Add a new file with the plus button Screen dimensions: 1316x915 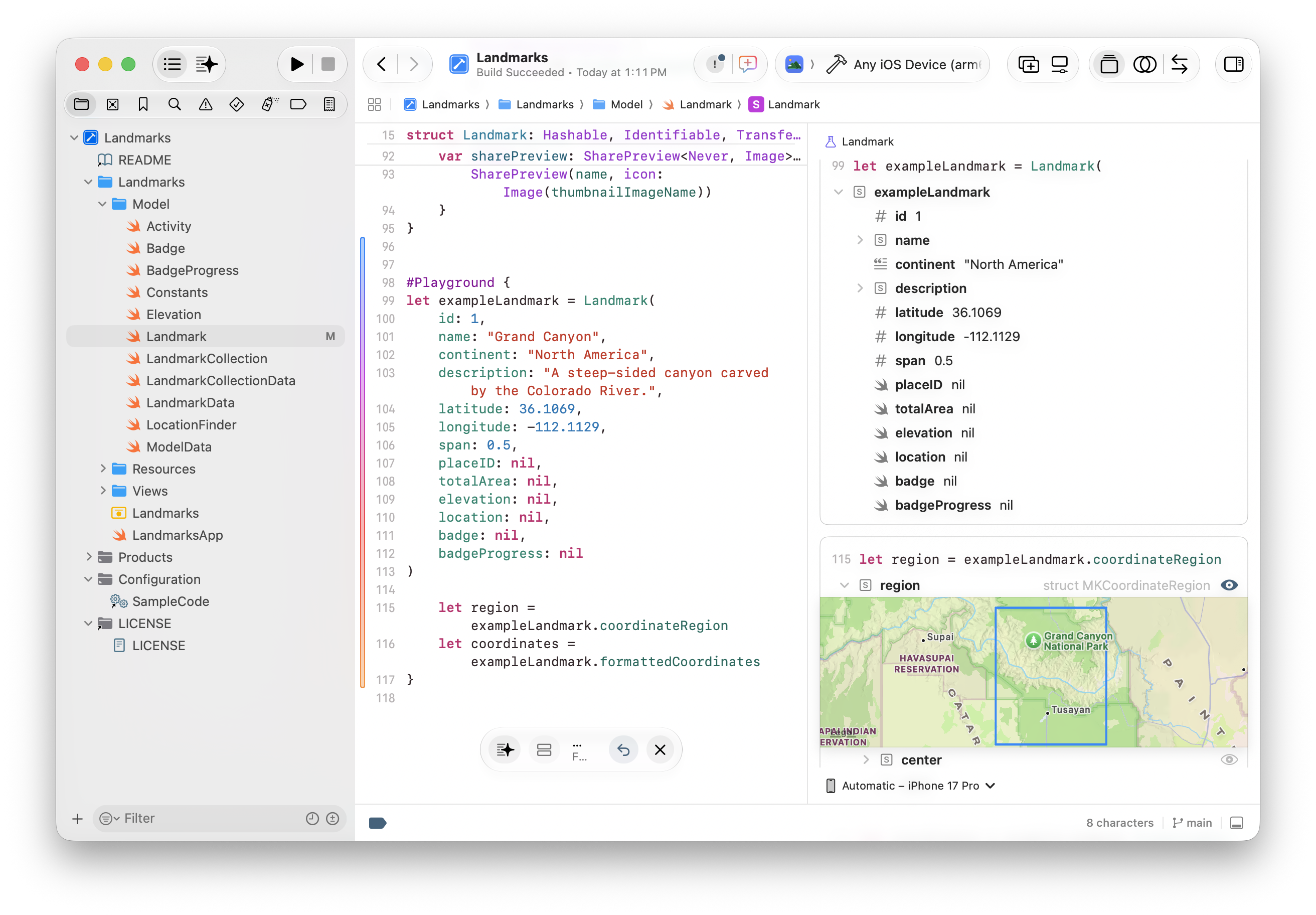78,819
